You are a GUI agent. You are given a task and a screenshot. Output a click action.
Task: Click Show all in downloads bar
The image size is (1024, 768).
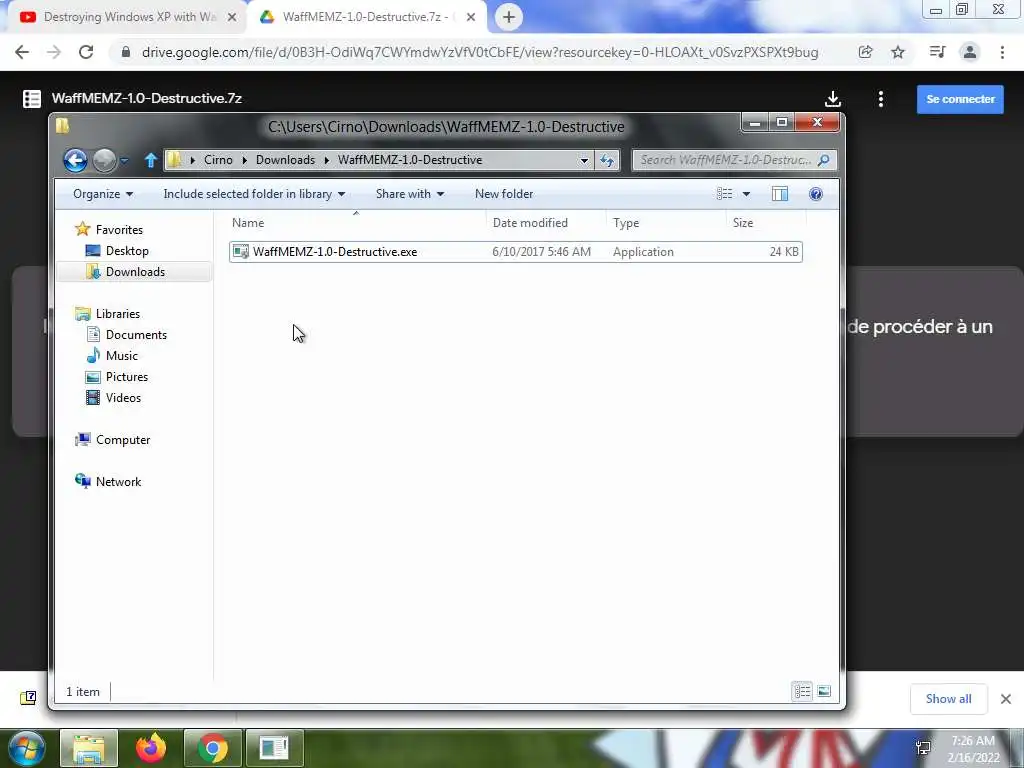(948, 699)
